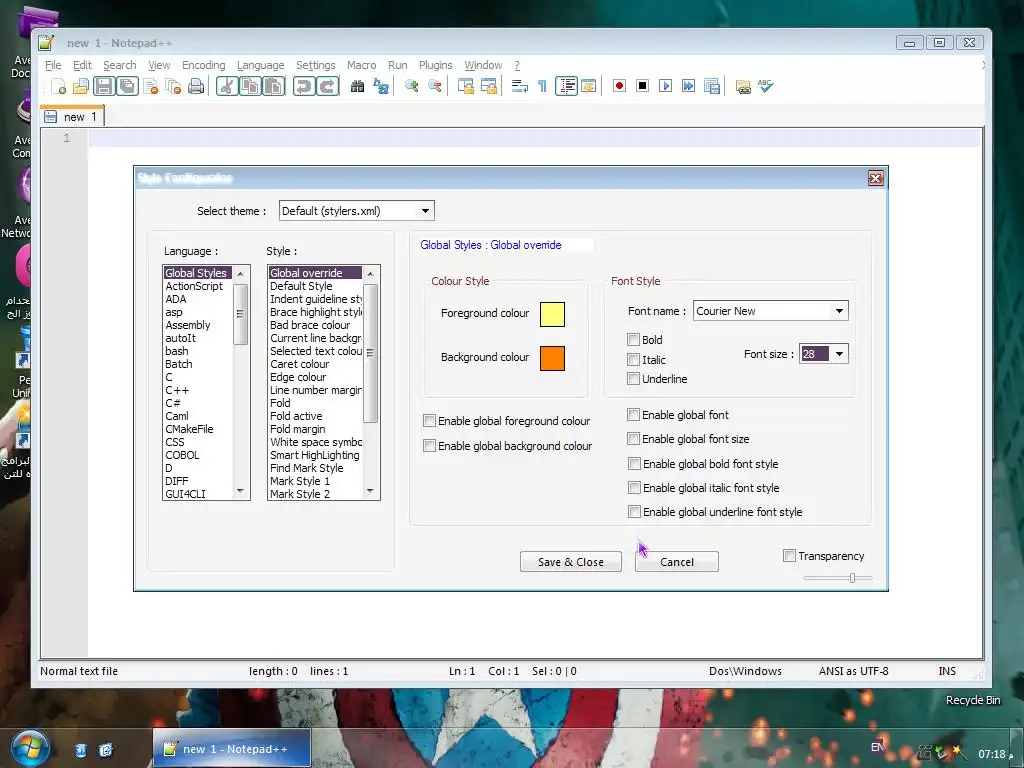Check Enable global foreground colour
The height and width of the screenshot is (768, 1024).
coord(429,421)
